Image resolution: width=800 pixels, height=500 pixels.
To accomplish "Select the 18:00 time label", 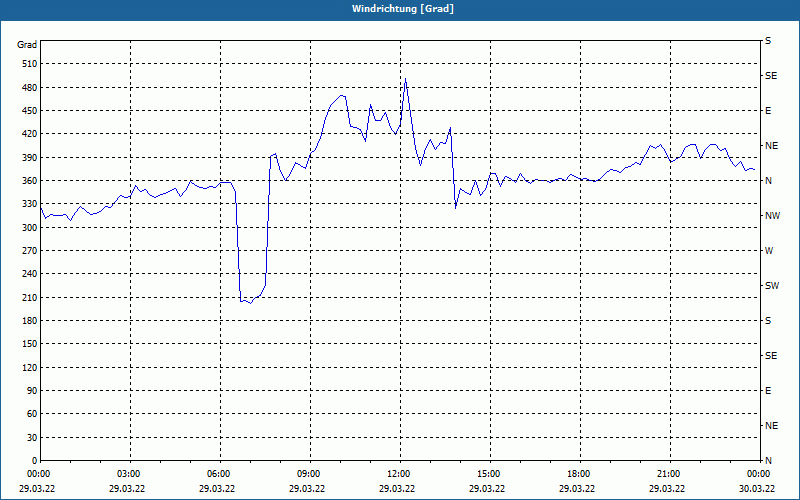I will [580, 474].
